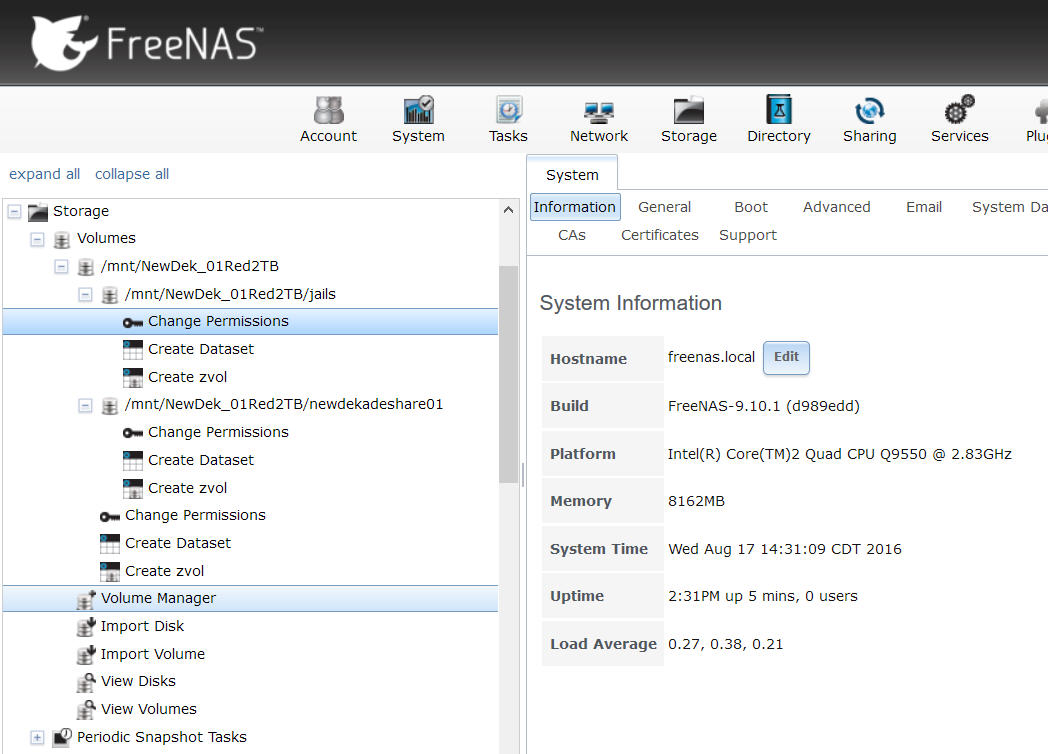
Task: Click key icon for jails Change Permissions
Action: [133, 323]
